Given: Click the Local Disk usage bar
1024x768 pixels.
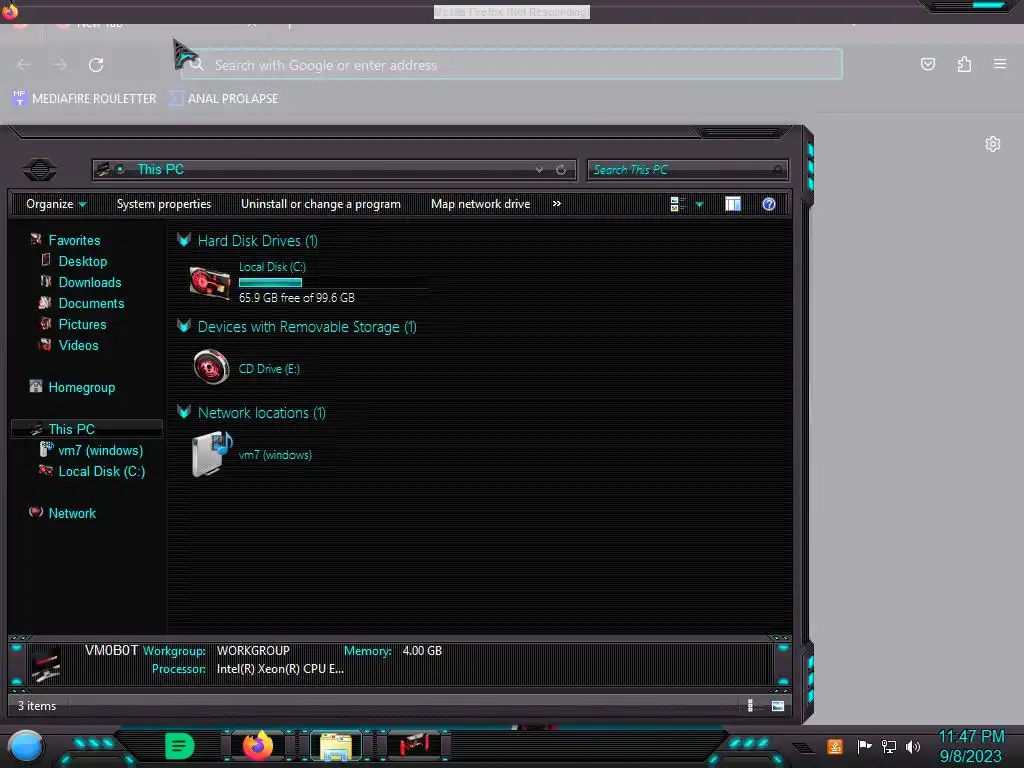Looking at the screenshot, I should [270, 283].
